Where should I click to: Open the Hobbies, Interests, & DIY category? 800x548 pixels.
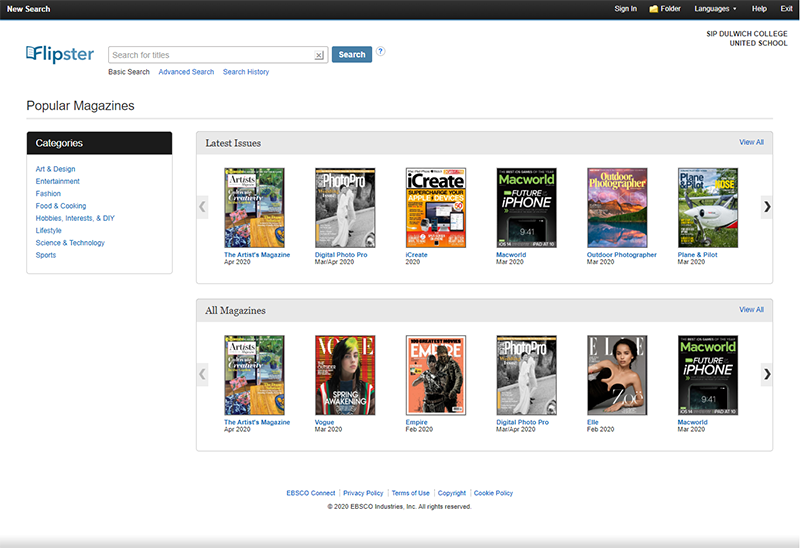click(75, 218)
